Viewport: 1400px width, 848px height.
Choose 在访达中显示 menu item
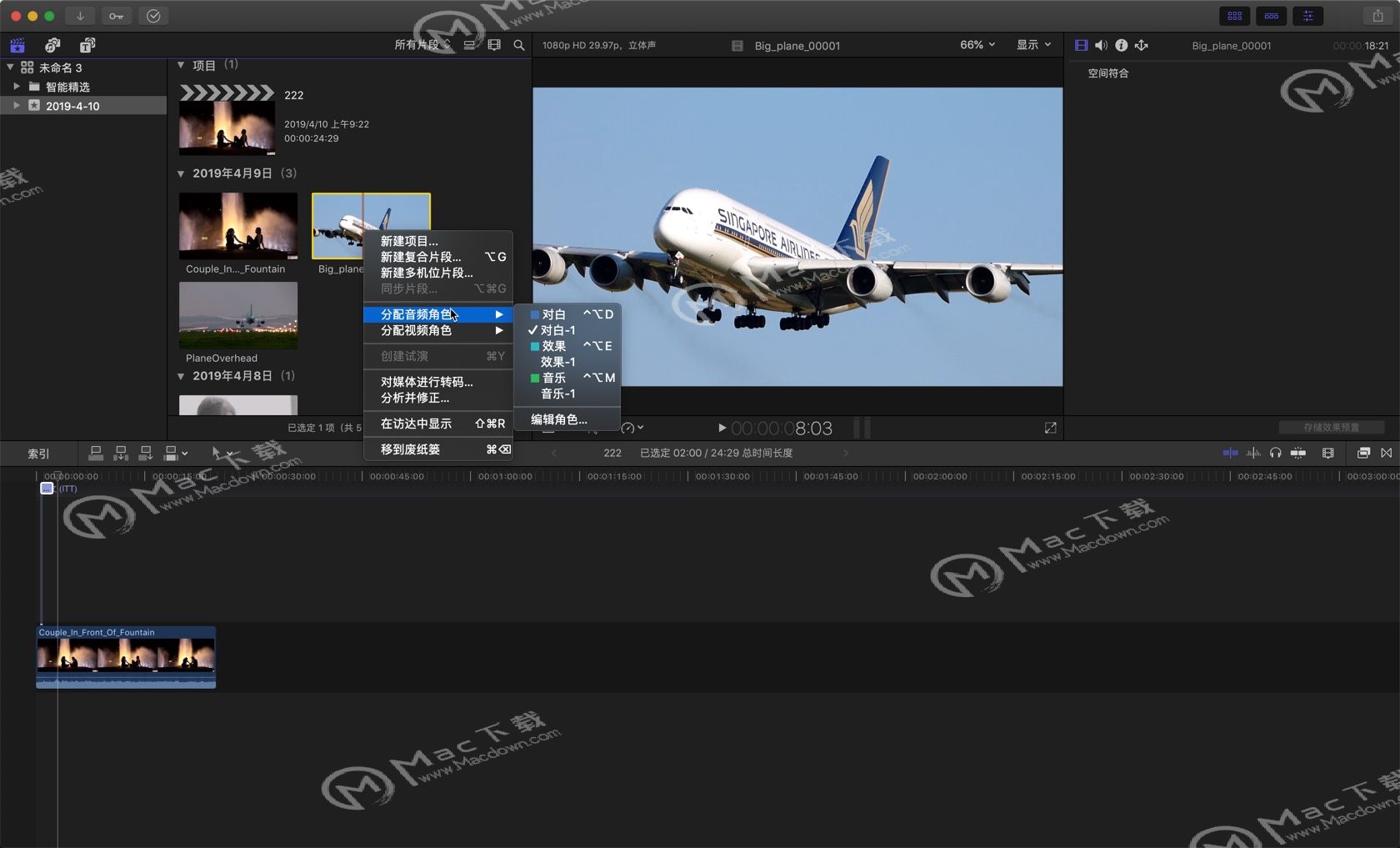coord(438,424)
